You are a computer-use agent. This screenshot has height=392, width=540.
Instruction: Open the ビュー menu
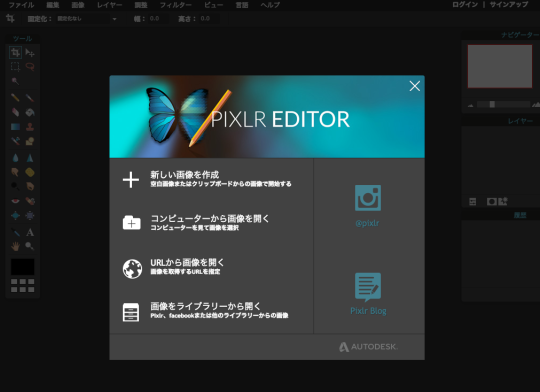pos(214,5)
